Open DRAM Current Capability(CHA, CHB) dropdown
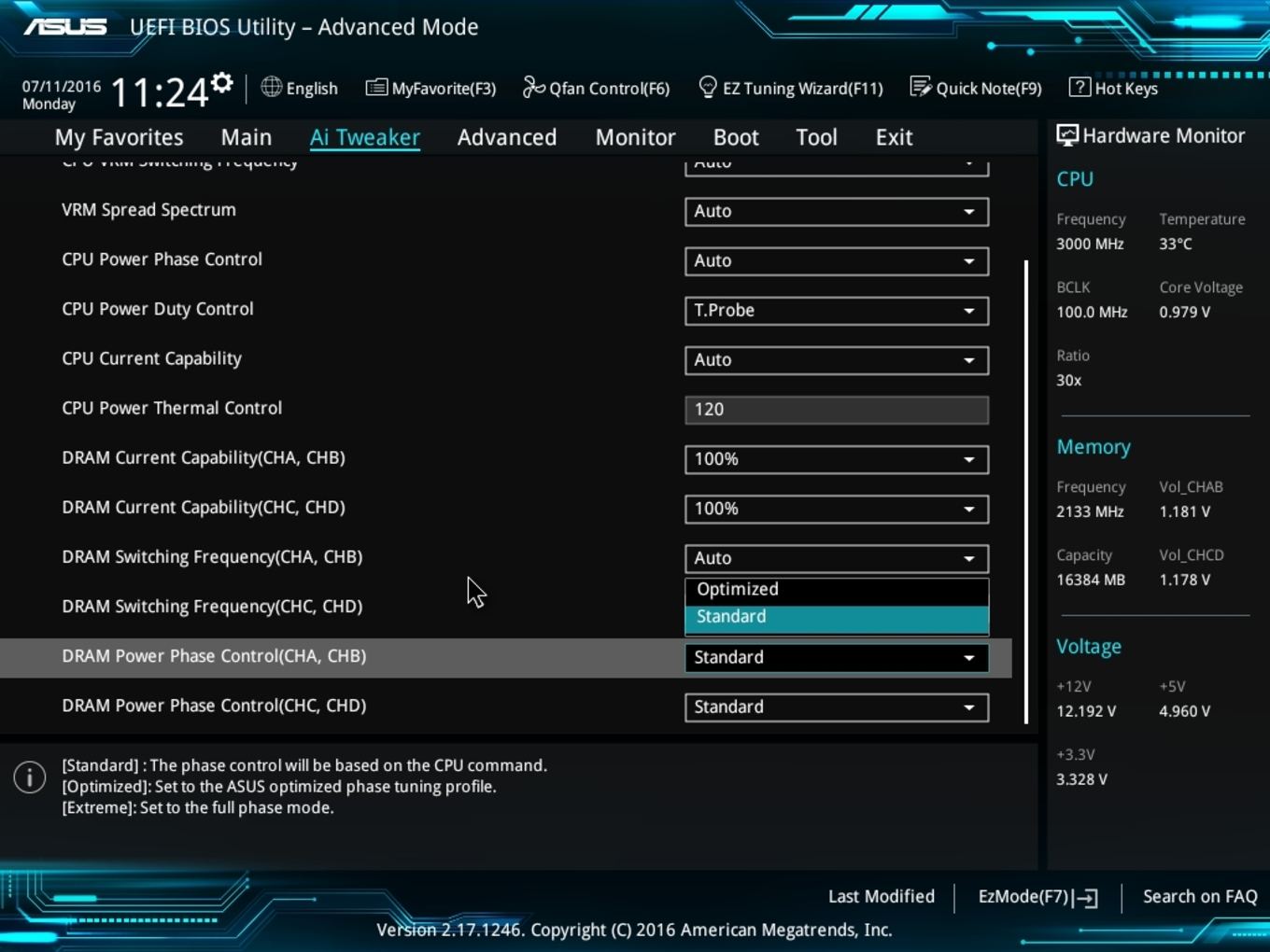 tap(837, 458)
